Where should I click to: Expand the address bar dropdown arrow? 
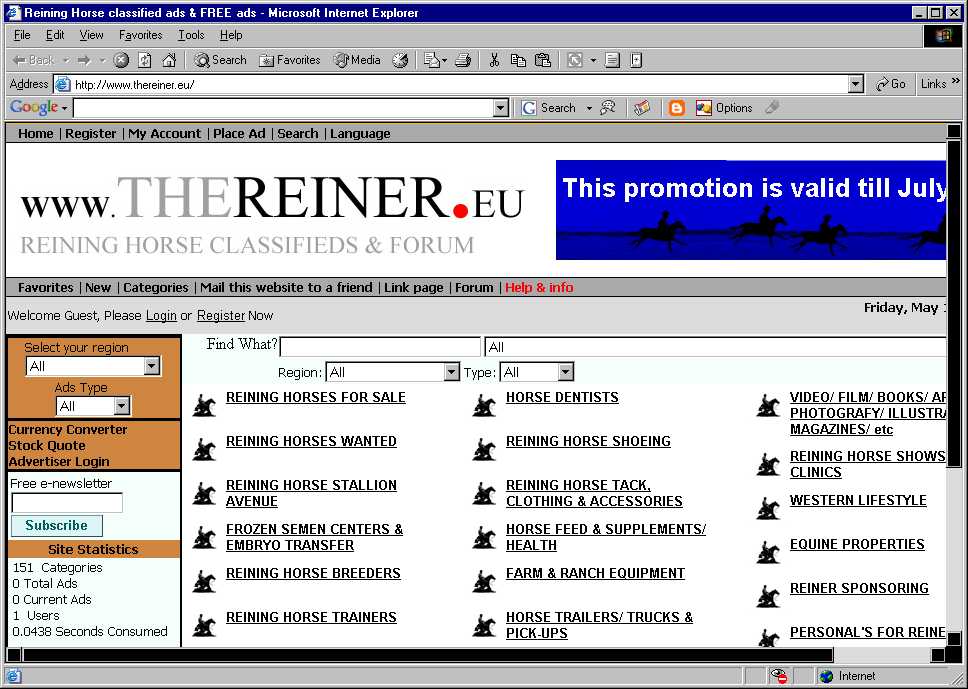(x=855, y=85)
